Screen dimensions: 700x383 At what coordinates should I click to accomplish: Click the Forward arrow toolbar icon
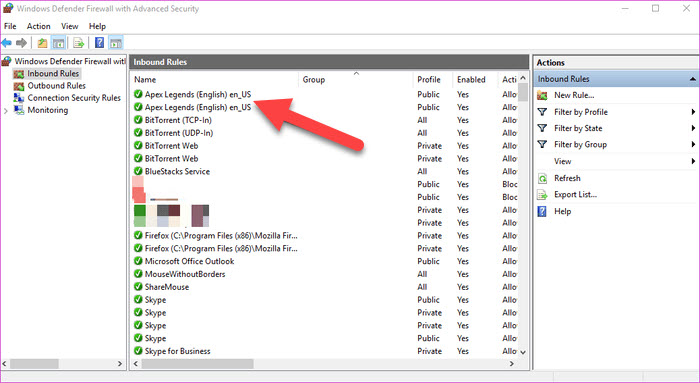coord(21,43)
